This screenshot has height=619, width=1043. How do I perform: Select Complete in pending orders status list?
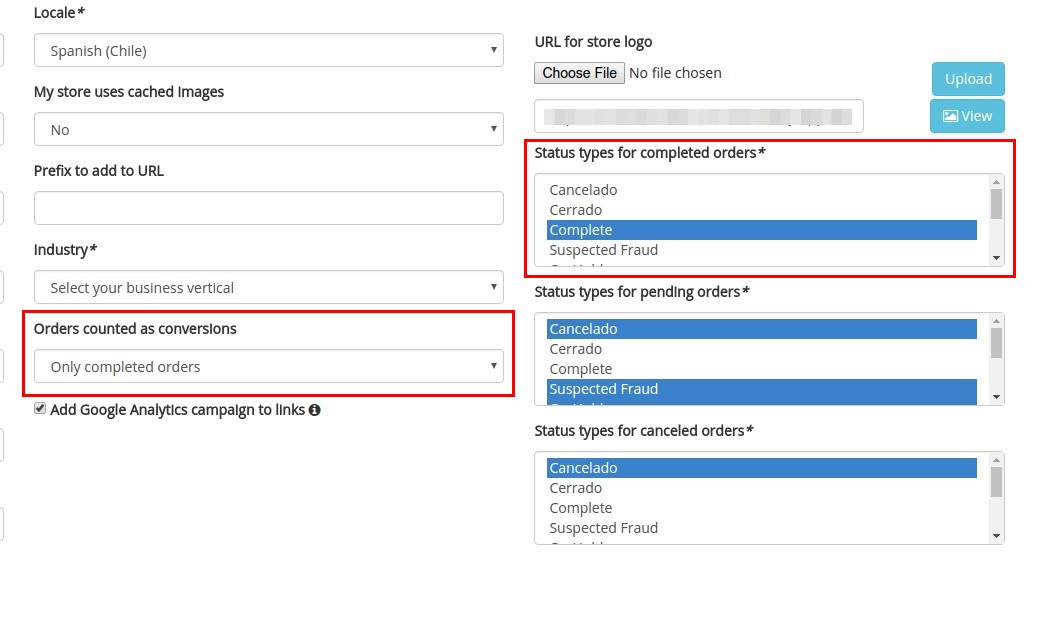click(x=762, y=369)
